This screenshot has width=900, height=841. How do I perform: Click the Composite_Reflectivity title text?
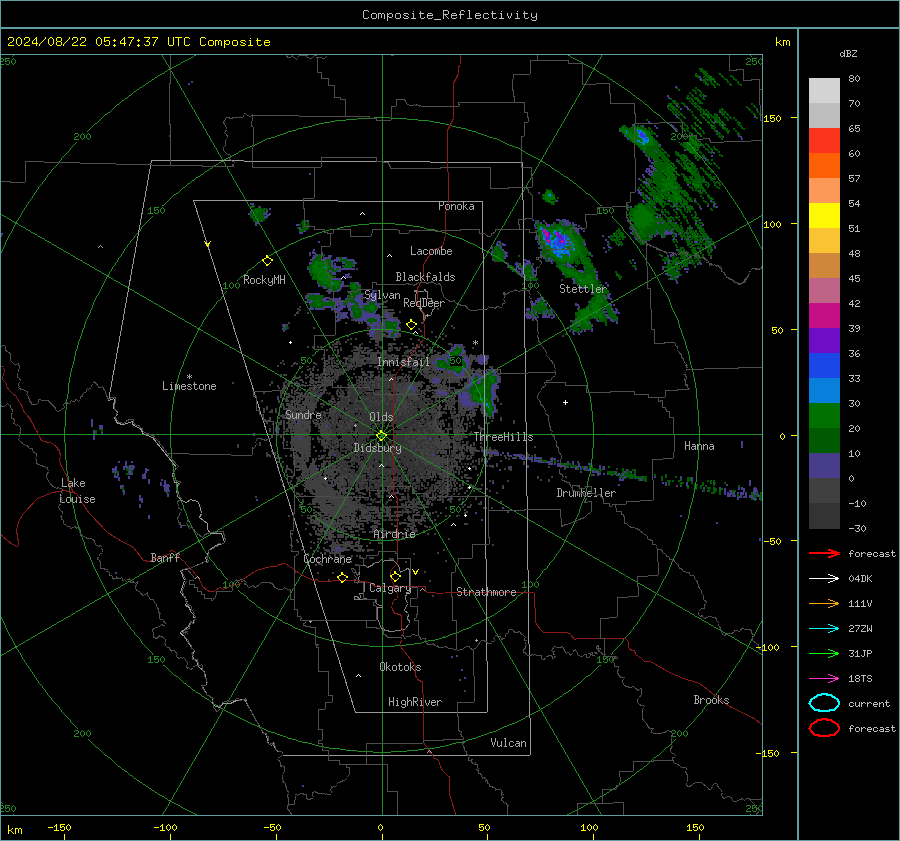(x=450, y=15)
